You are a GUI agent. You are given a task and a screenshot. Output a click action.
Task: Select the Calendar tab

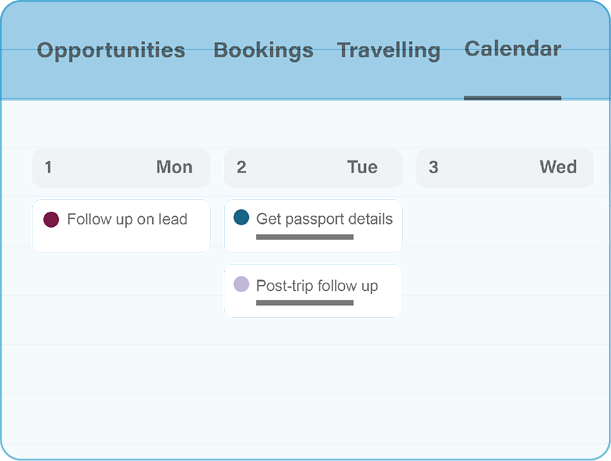pyautogui.click(x=512, y=49)
